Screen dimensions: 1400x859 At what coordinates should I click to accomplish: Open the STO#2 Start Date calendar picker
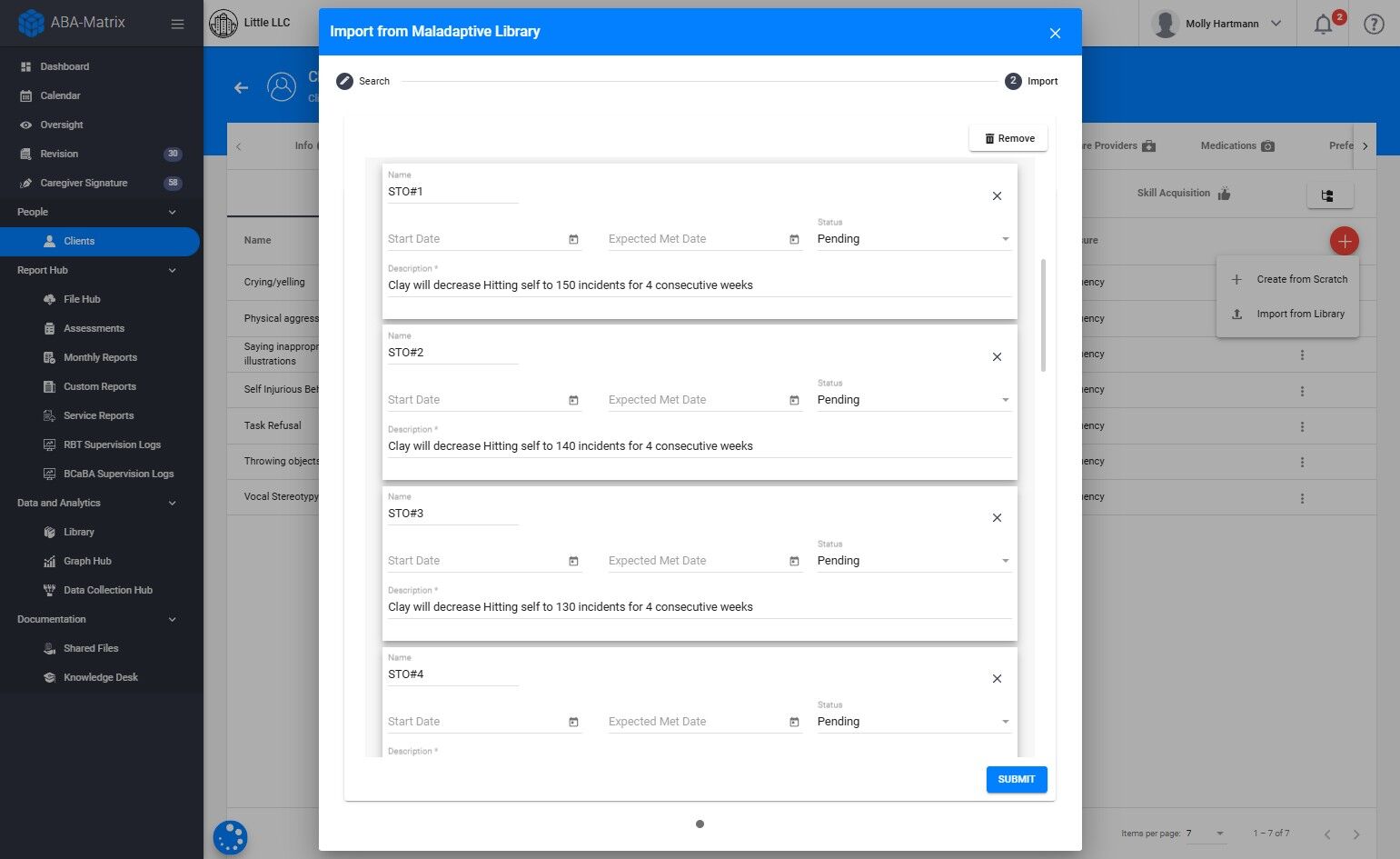(573, 400)
